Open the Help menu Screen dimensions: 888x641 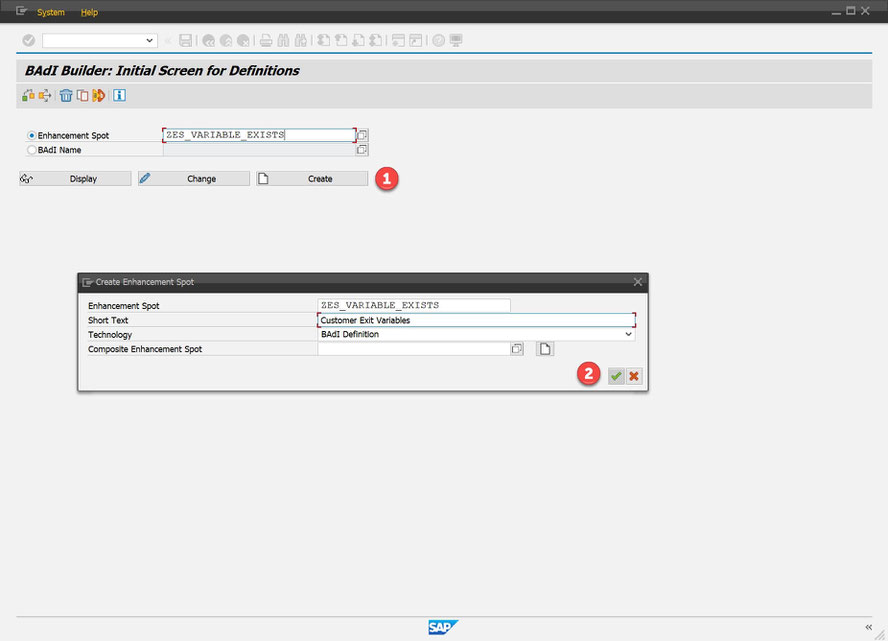89,12
